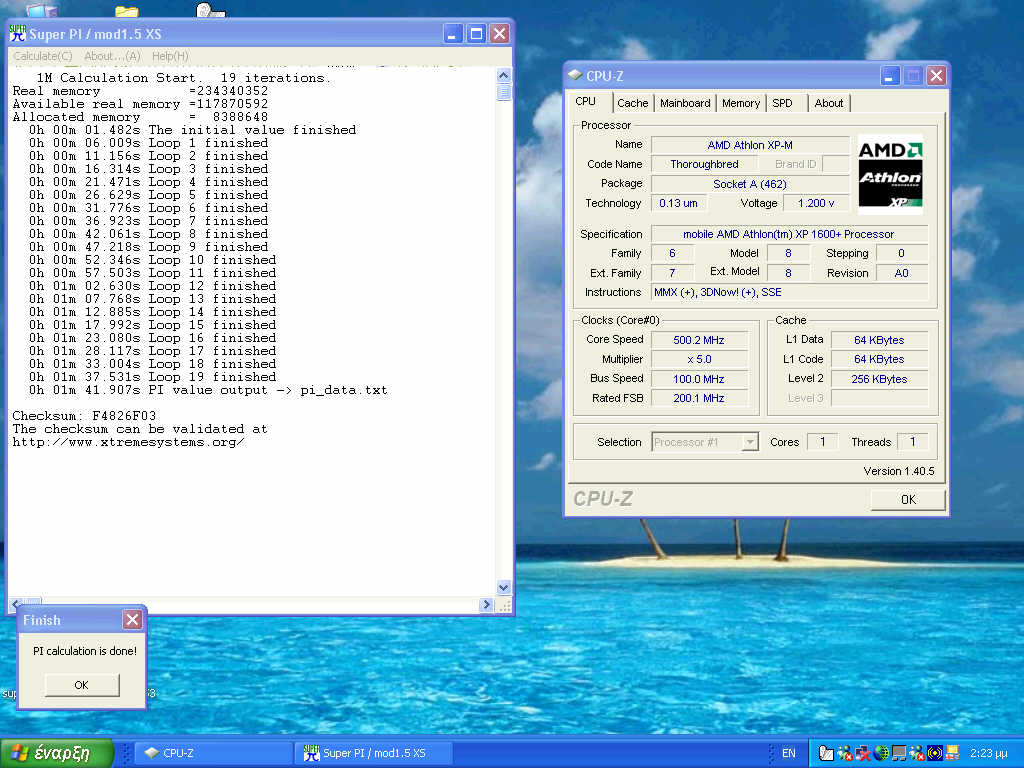Open the yellow wireless signal tray icon
This screenshot has width=1024, height=768.
(935, 753)
